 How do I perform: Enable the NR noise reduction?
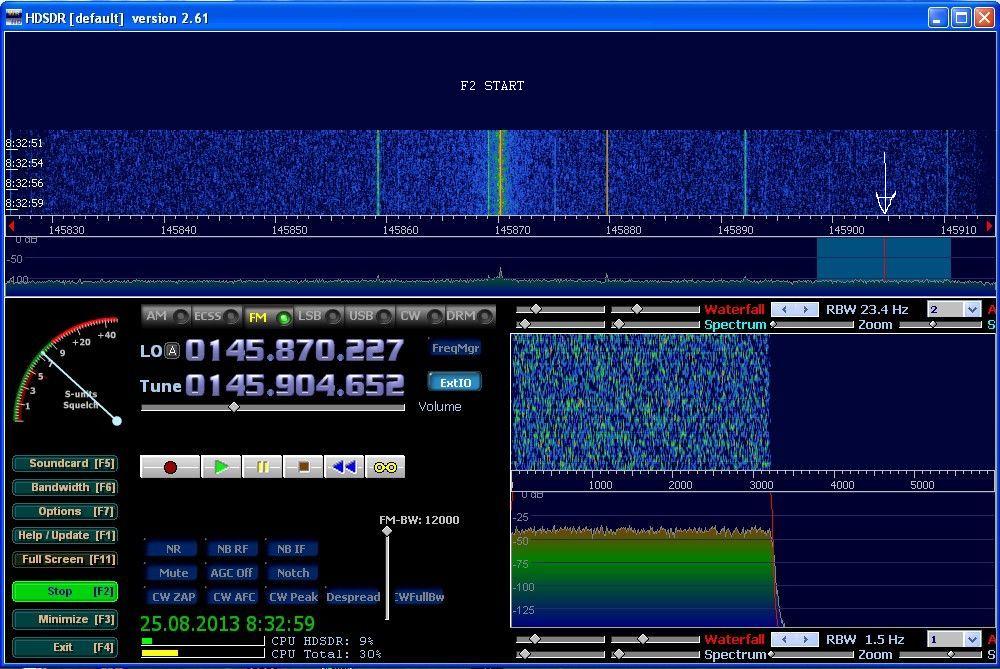click(x=173, y=549)
